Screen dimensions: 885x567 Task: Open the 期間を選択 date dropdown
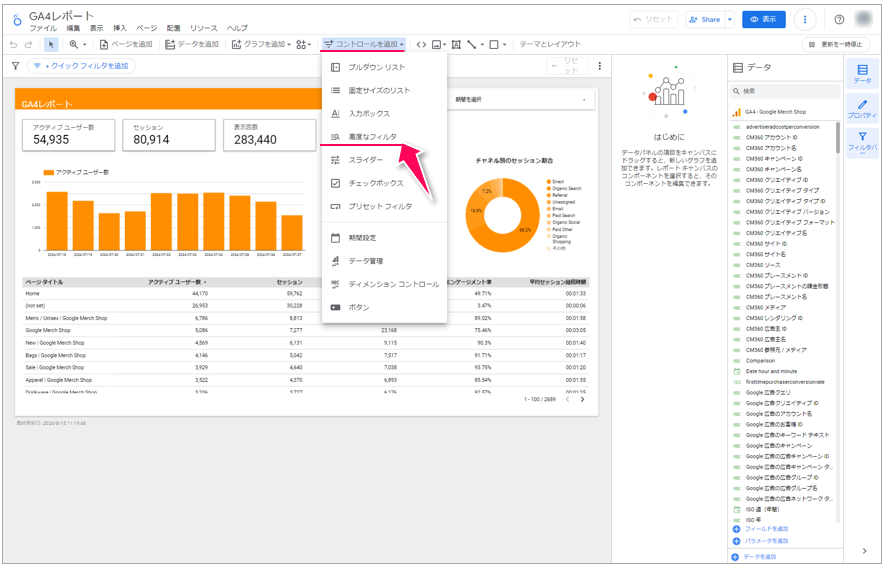click(520, 99)
